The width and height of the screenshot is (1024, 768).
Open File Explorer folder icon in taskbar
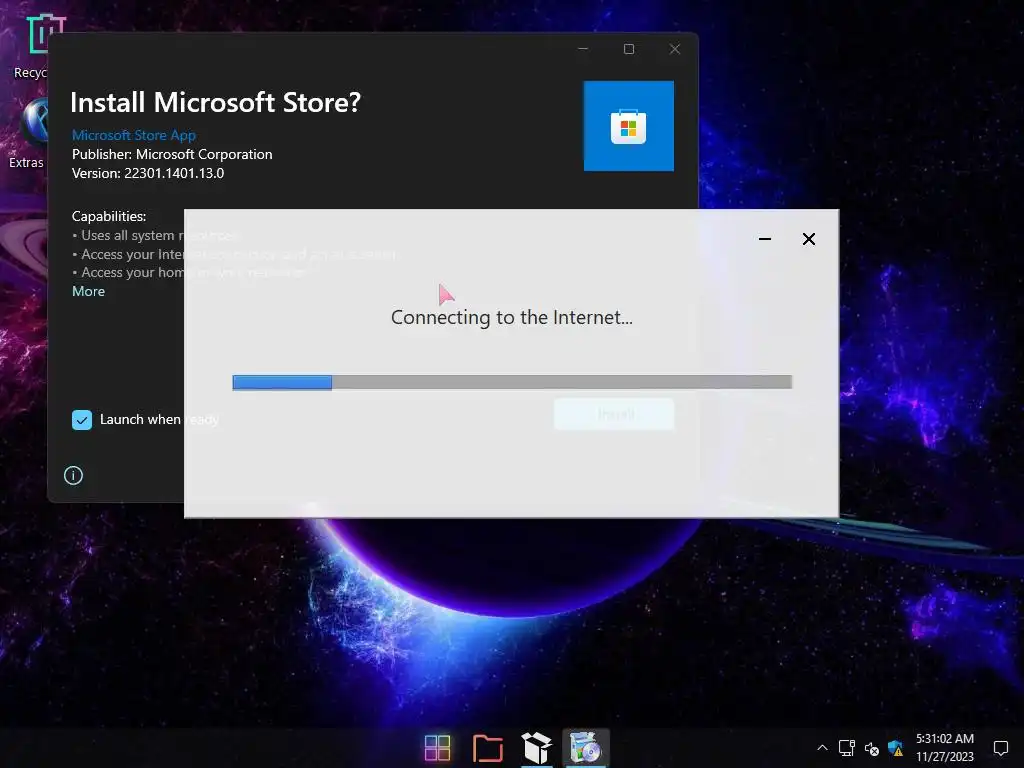click(487, 748)
